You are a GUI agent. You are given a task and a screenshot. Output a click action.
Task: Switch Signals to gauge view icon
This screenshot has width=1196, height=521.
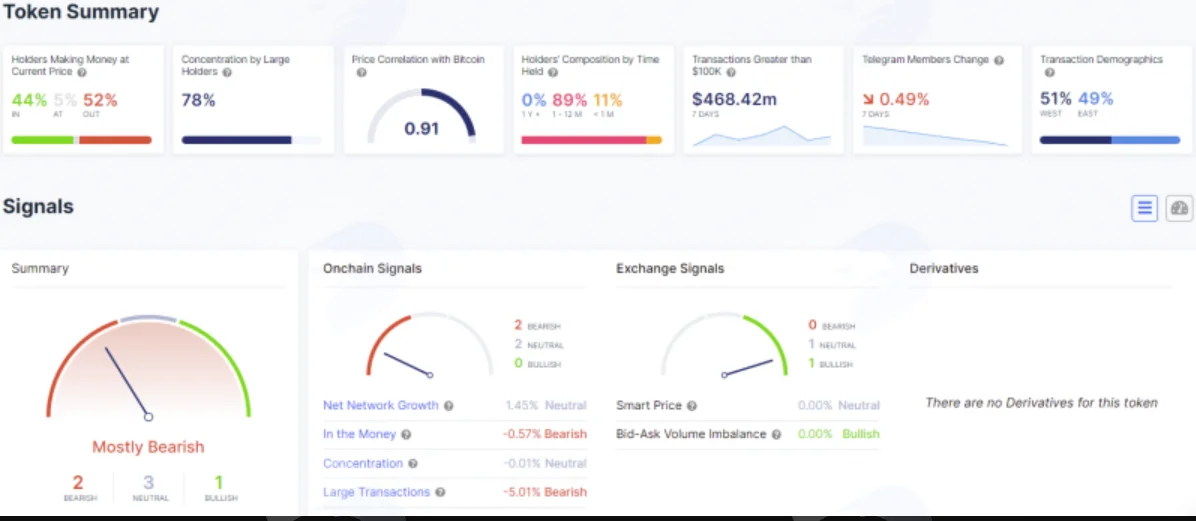click(x=1179, y=208)
